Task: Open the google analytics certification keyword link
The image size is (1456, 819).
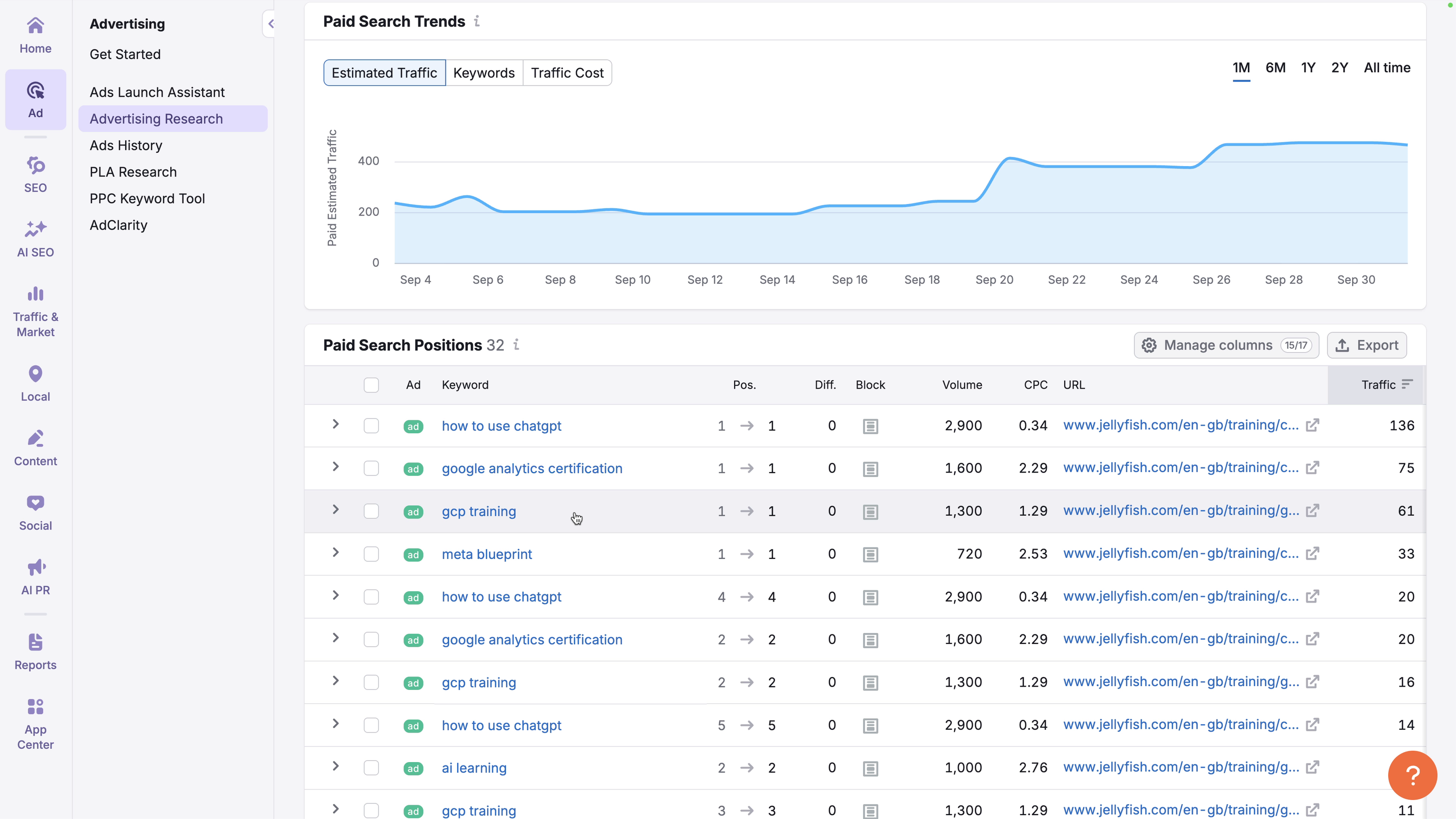Action: 532,468
